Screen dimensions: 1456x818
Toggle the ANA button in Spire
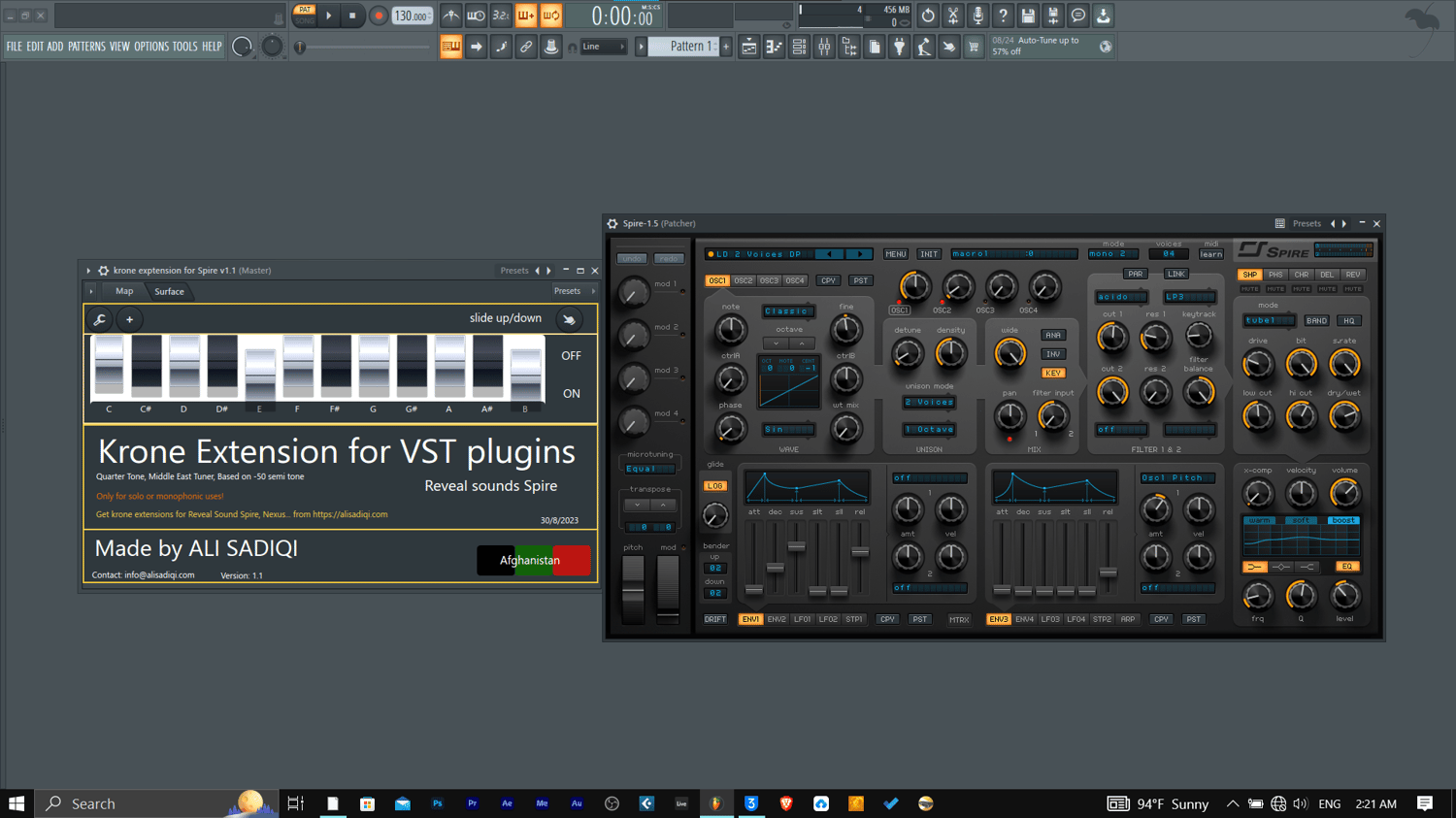pos(1053,335)
